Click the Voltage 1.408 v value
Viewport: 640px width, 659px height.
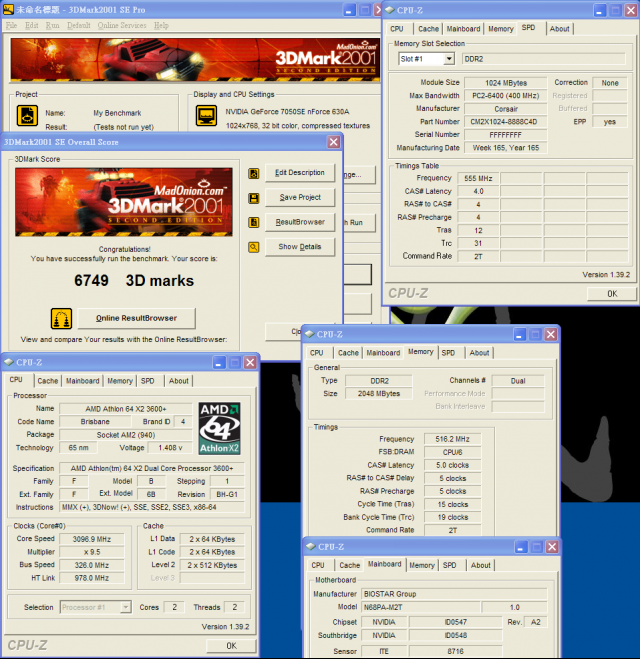170,448
